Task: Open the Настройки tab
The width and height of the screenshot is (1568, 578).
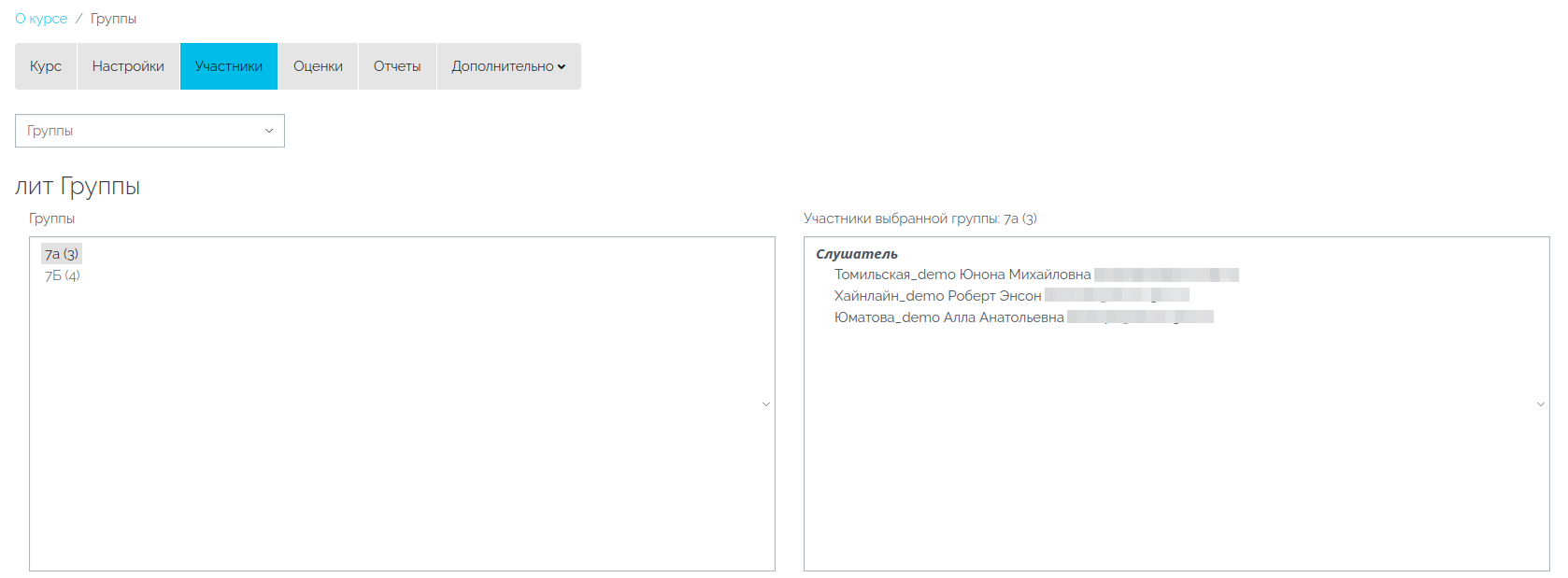Action: tap(128, 66)
